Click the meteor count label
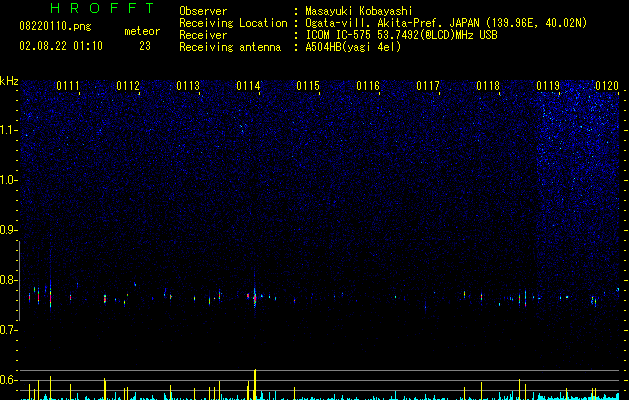This screenshot has height=400, width=629. 142,31
